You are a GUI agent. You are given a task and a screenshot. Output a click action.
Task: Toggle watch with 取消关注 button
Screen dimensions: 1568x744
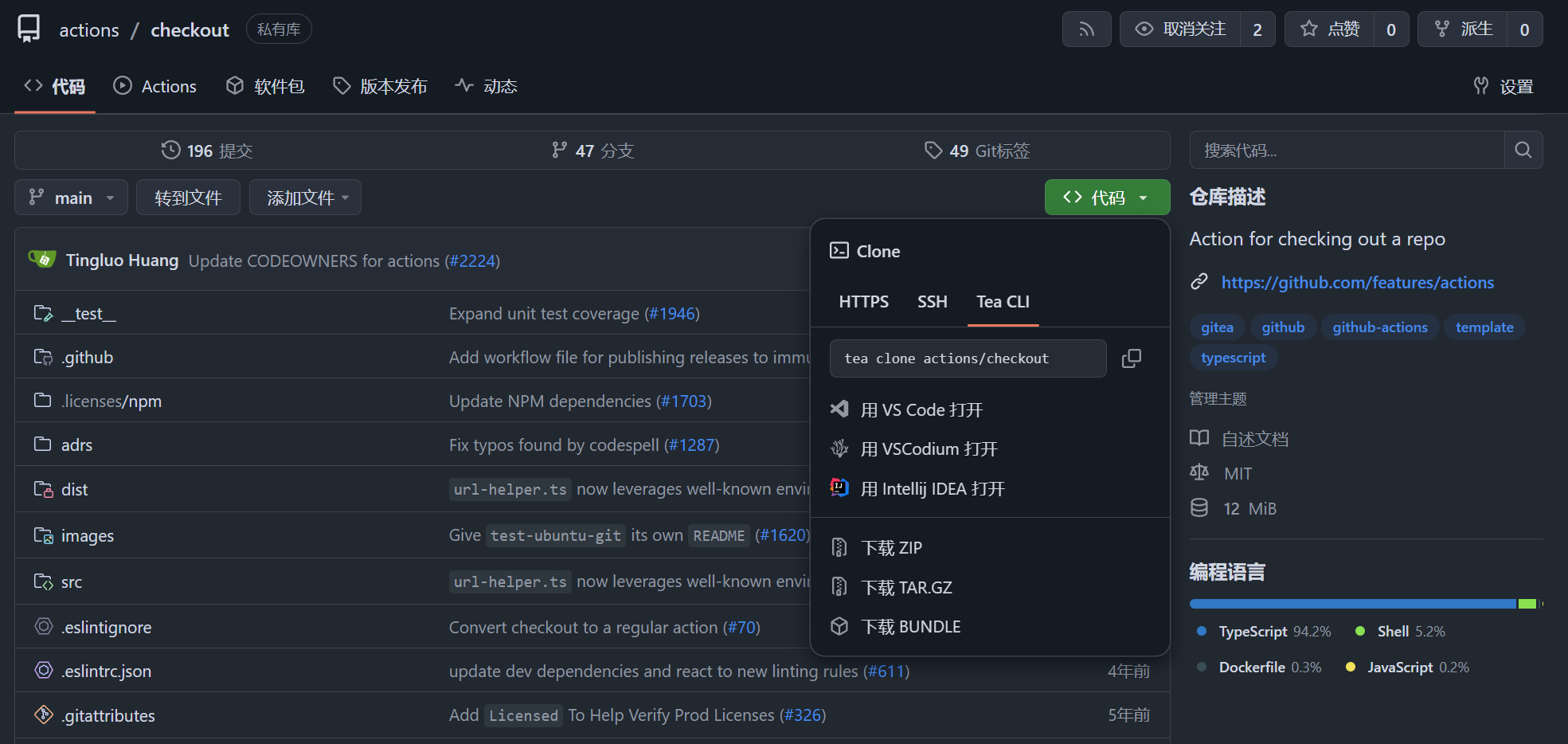coord(1180,29)
